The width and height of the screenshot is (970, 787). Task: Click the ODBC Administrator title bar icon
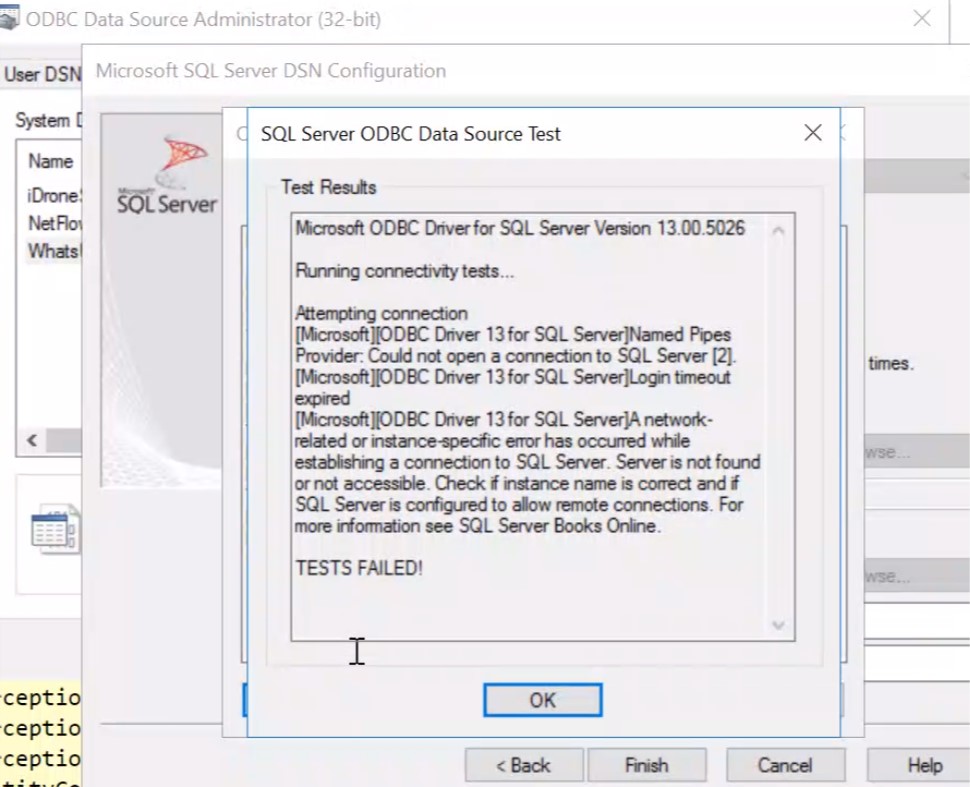(9, 17)
